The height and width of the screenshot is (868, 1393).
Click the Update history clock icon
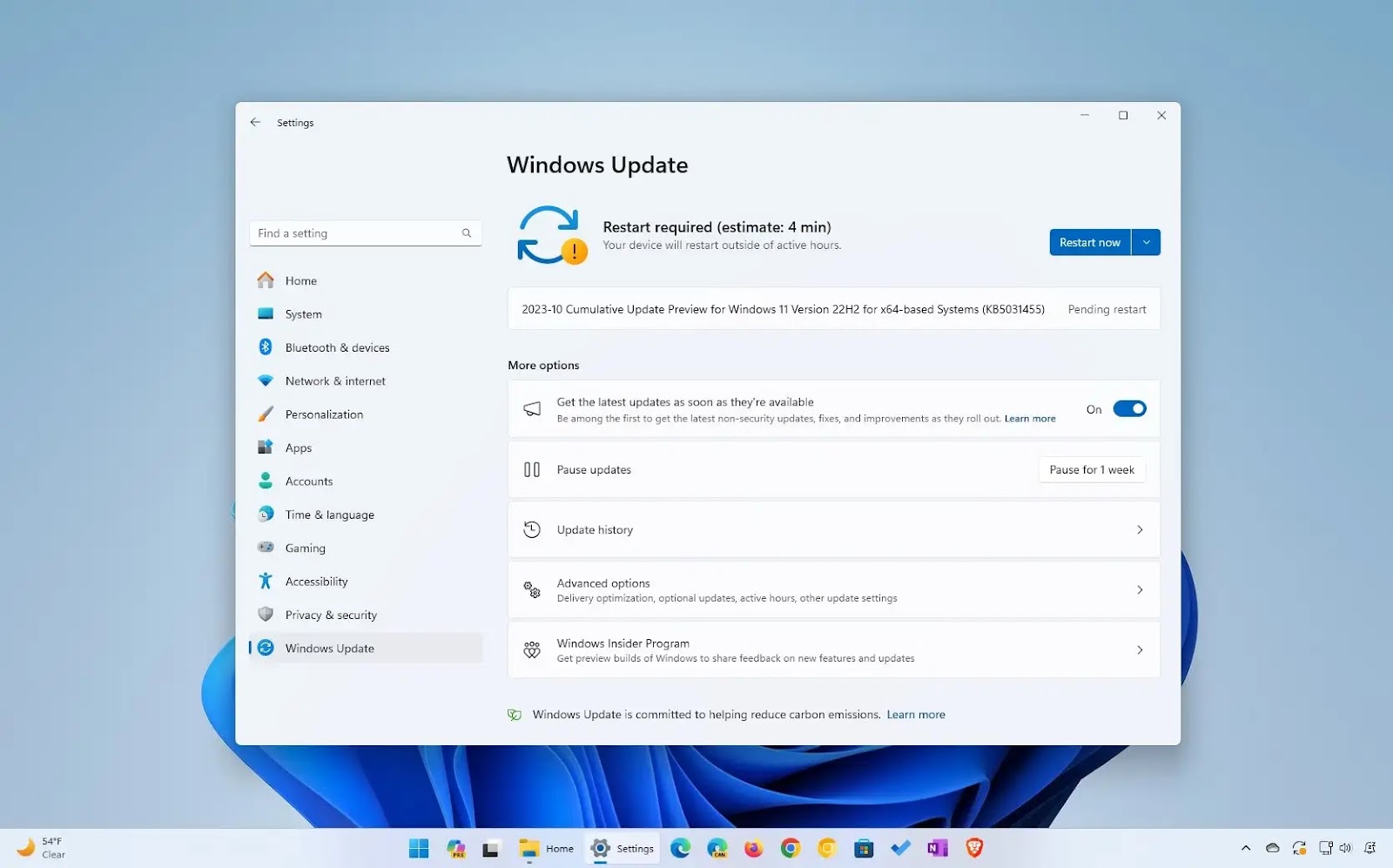532,529
